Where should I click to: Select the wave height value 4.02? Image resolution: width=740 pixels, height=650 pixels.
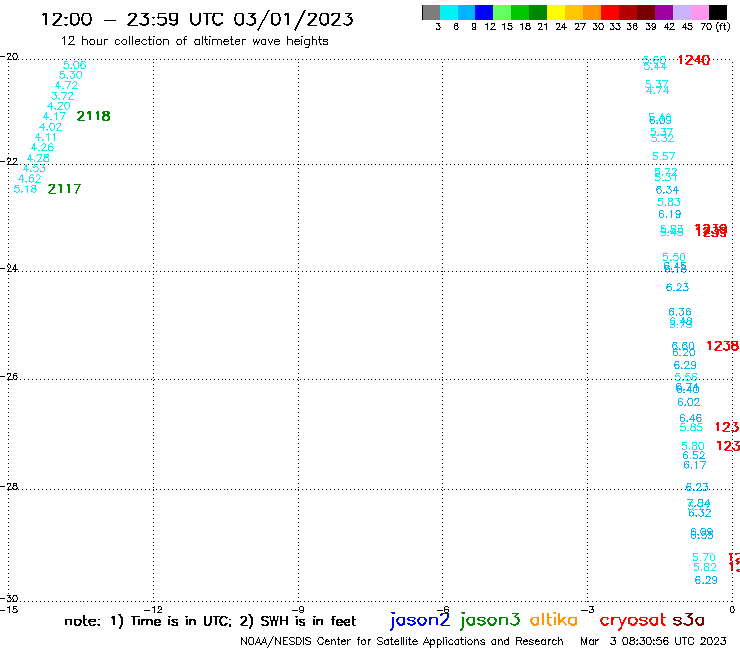pyautogui.click(x=50, y=127)
